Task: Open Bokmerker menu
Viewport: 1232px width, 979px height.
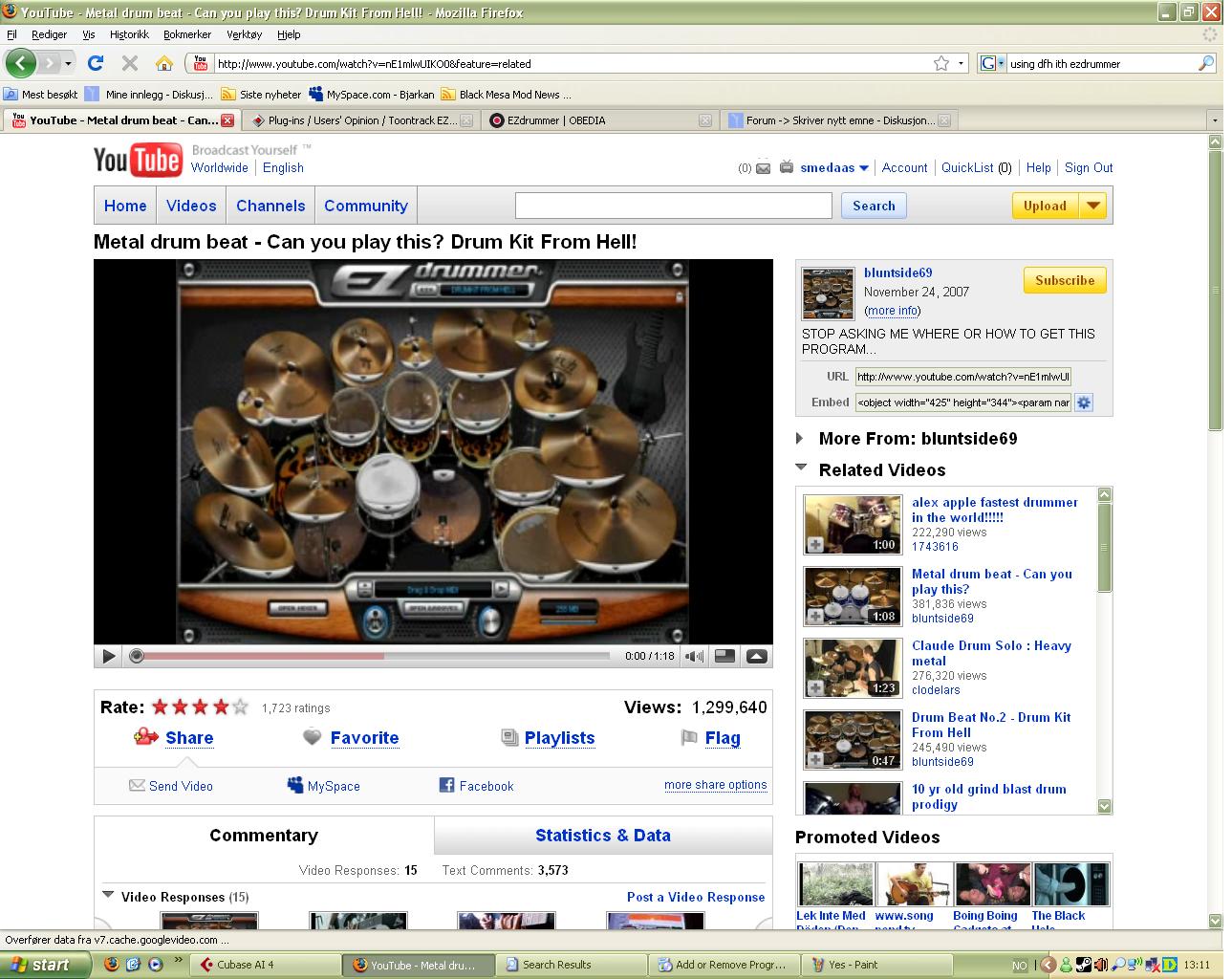Action: pos(187,34)
